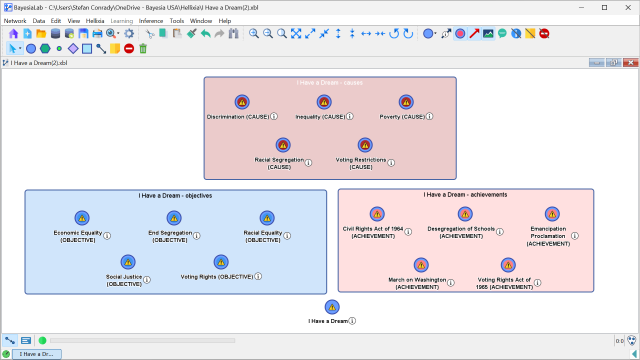Save the network with the floppy icon
The image size is (640, 360).
point(83,34)
